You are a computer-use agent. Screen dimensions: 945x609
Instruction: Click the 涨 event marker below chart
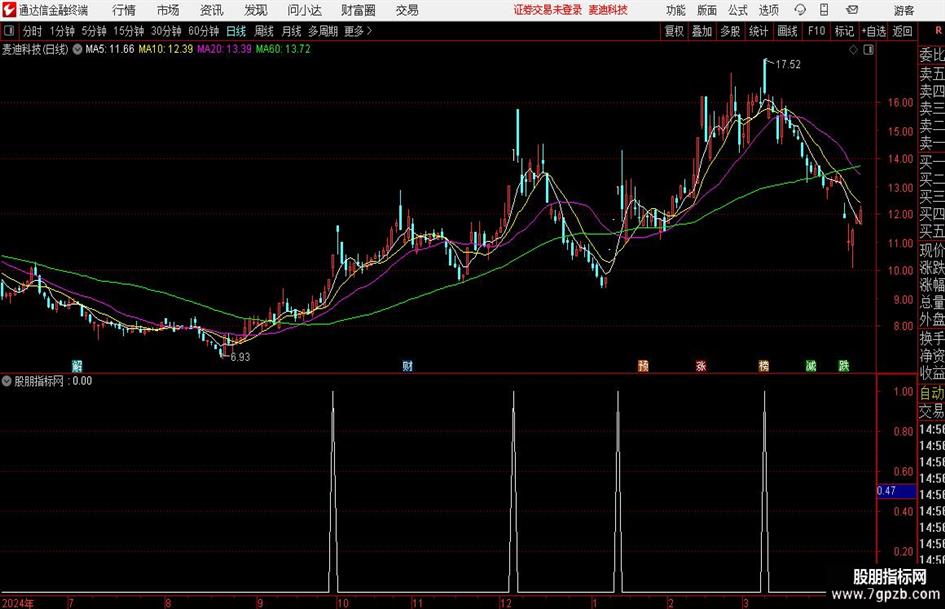pyautogui.click(x=701, y=365)
